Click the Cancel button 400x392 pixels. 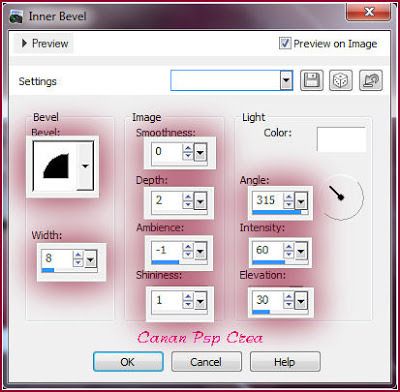206,362
